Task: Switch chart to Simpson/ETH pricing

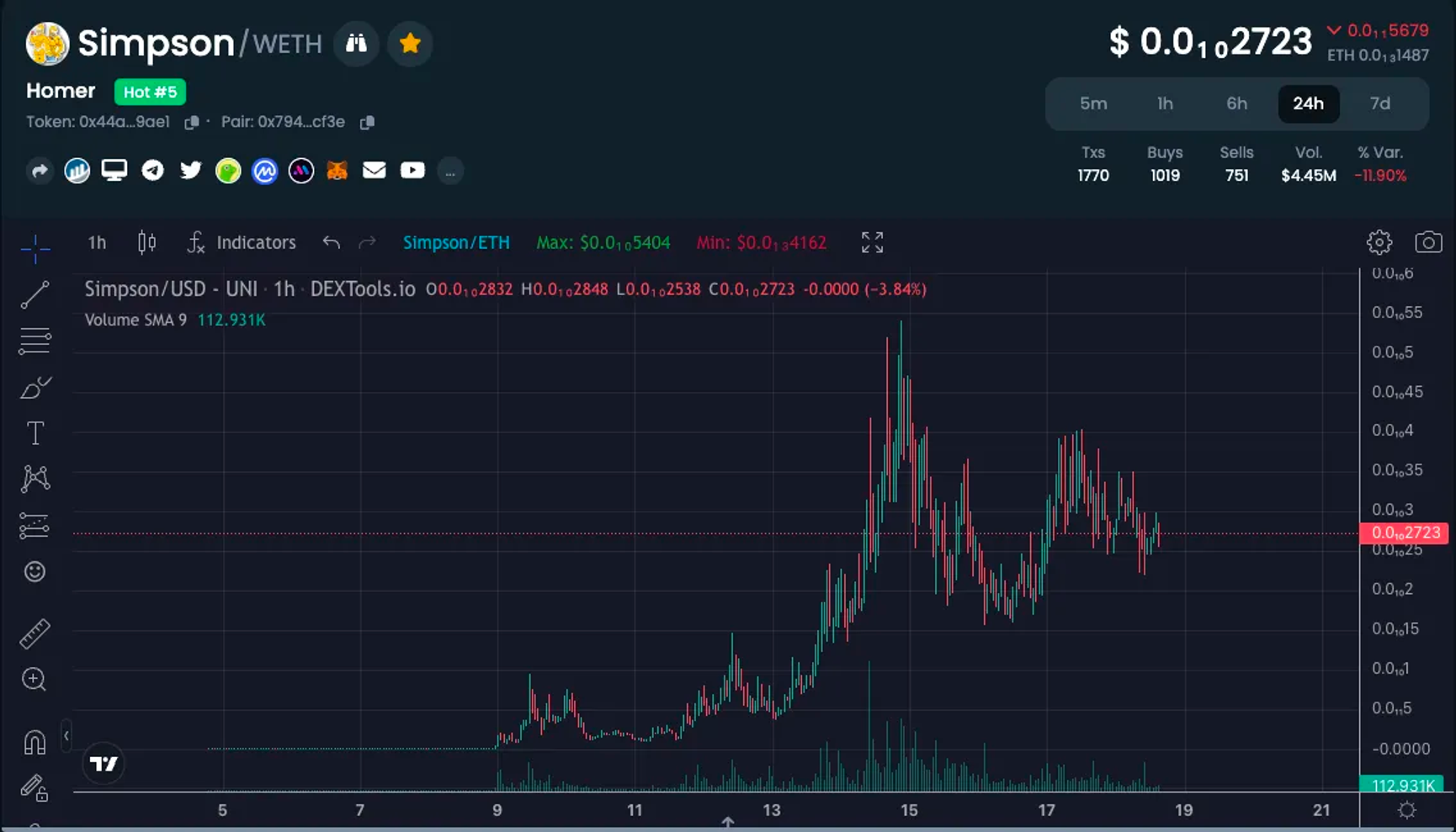Action: coord(456,243)
